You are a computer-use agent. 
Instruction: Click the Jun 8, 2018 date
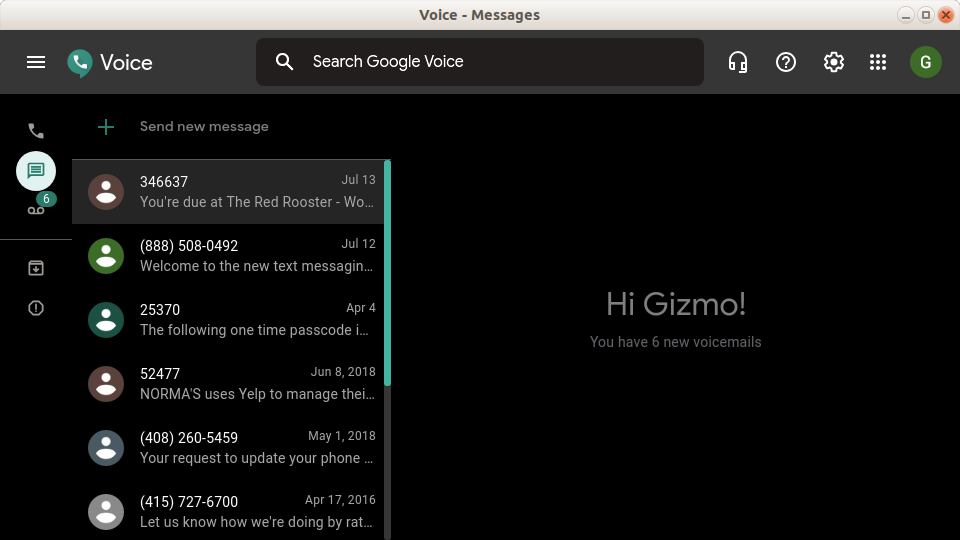pyautogui.click(x=343, y=372)
